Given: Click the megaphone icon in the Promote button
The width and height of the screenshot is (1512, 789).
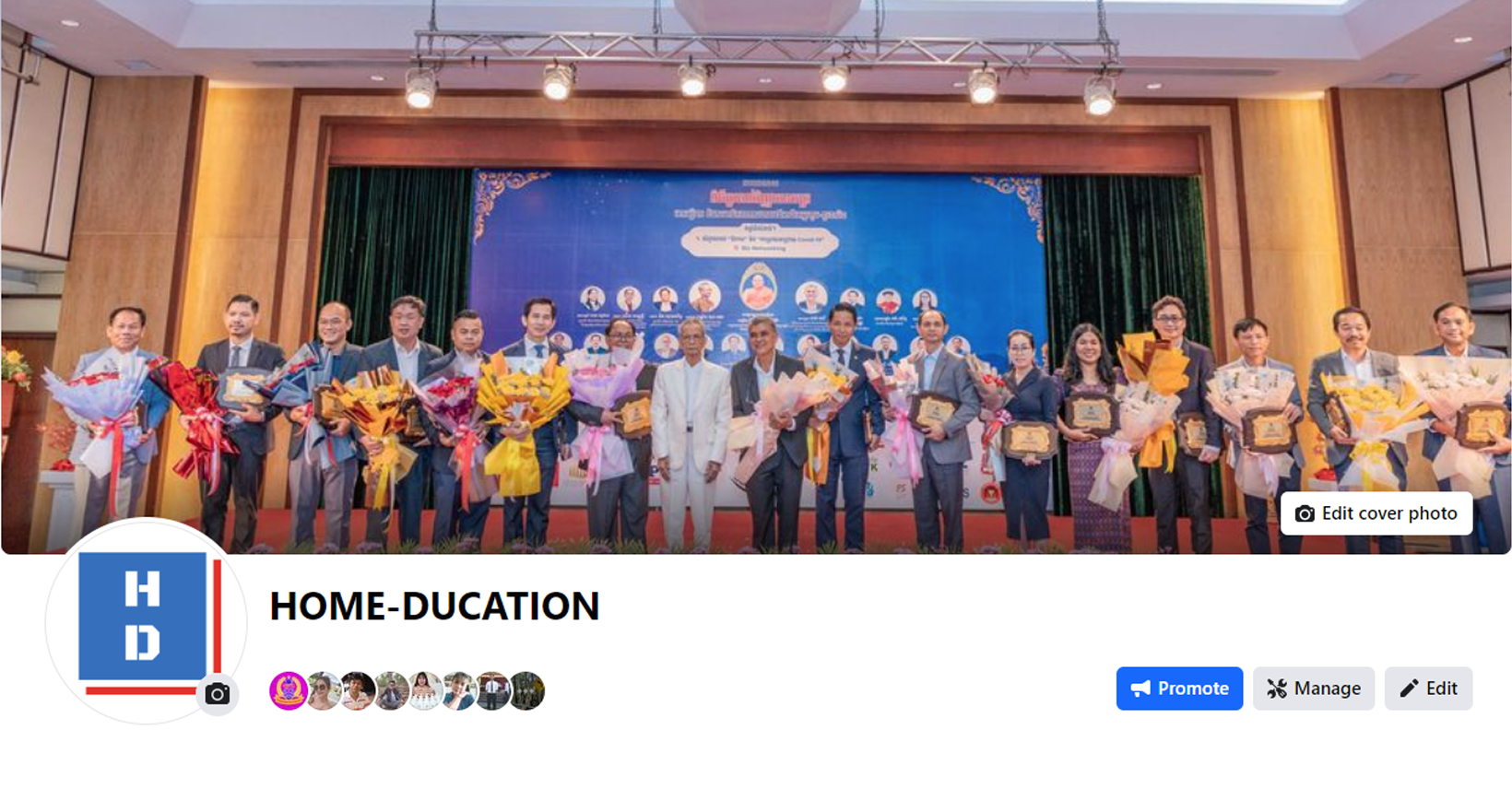Looking at the screenshot, I should pyautogui.click(x=1140, y=689).
